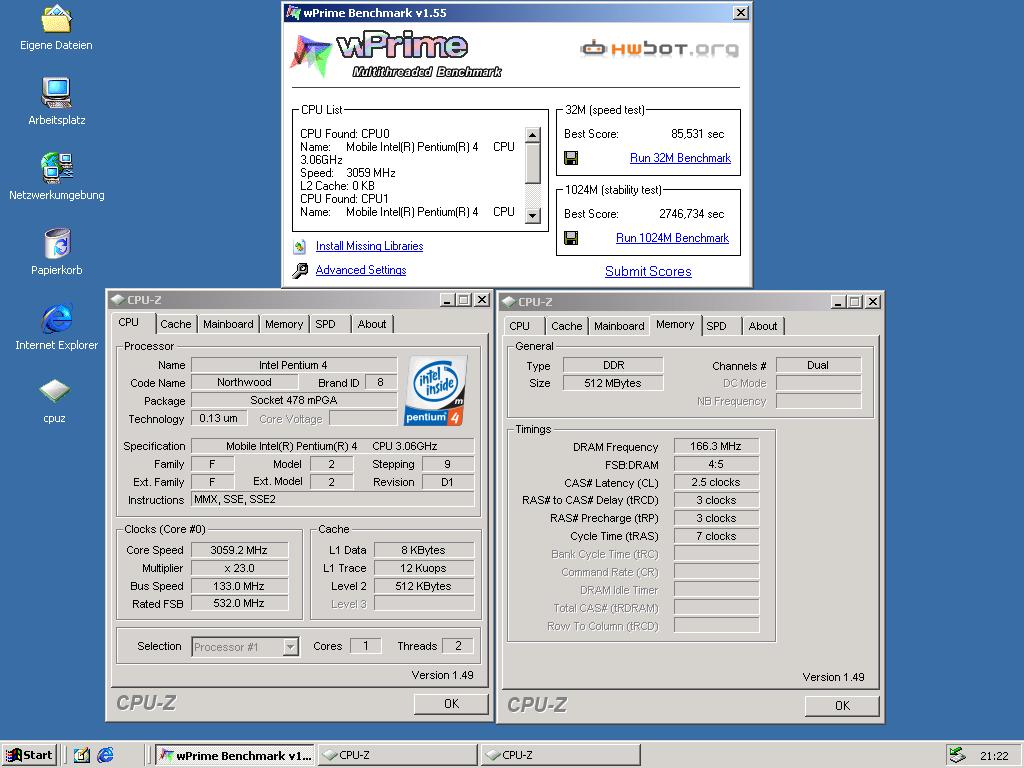This screenshot has height=768, width=1024.
Task: Select the Internet Explorer desktop icon
Action: (57, 319)
